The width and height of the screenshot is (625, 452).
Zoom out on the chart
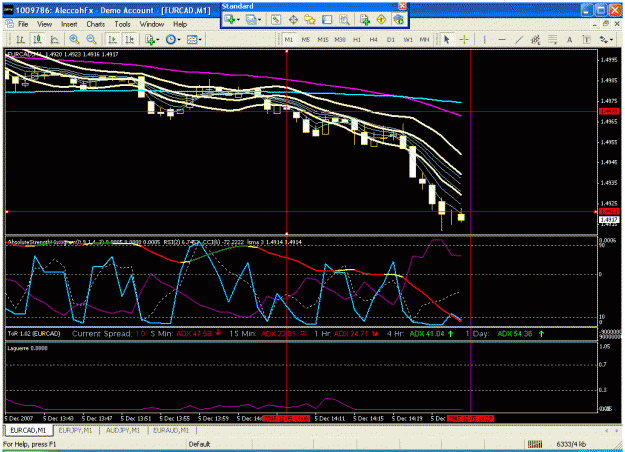(91, 39)
